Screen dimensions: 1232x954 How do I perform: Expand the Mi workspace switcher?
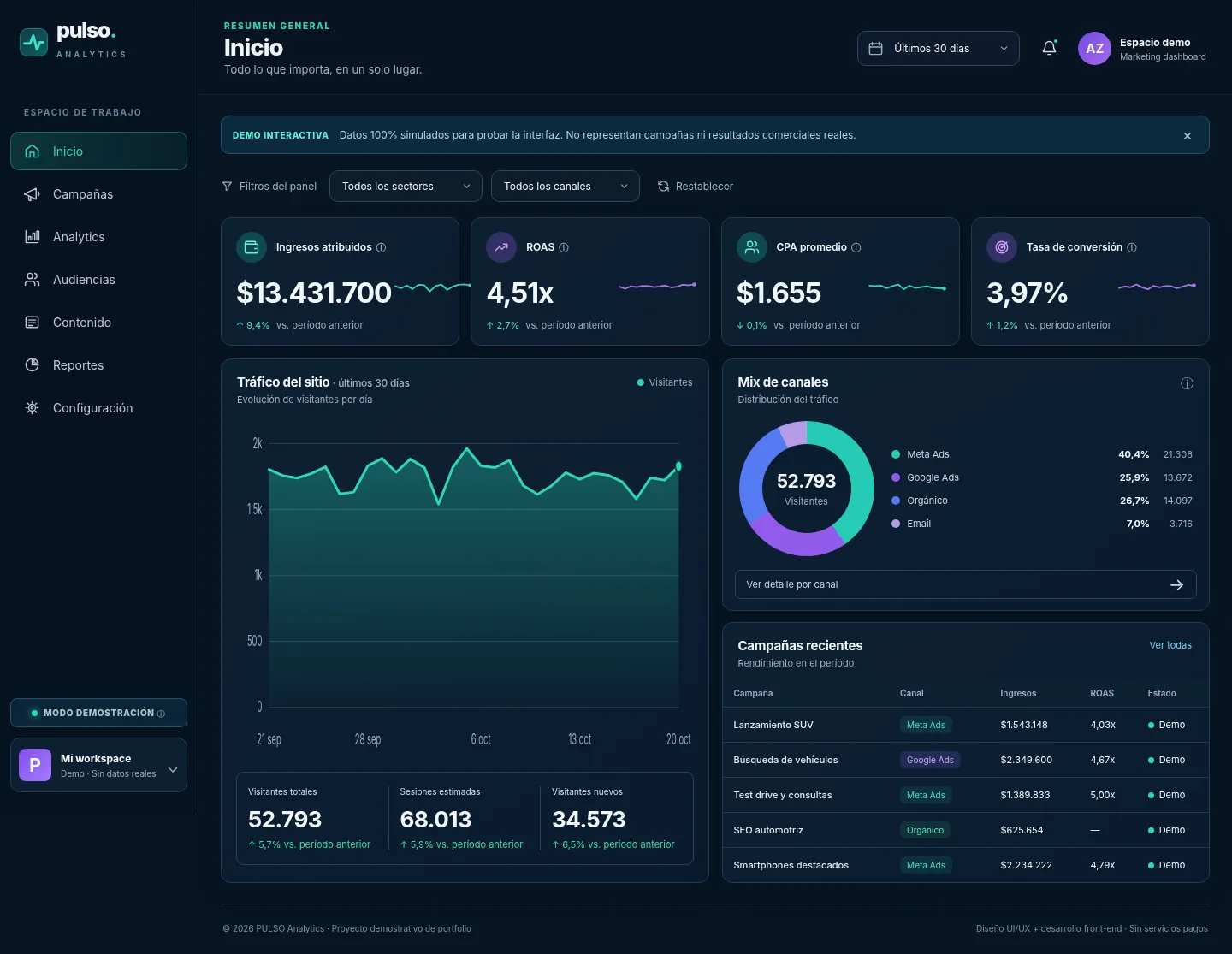(x=98, y=765)
